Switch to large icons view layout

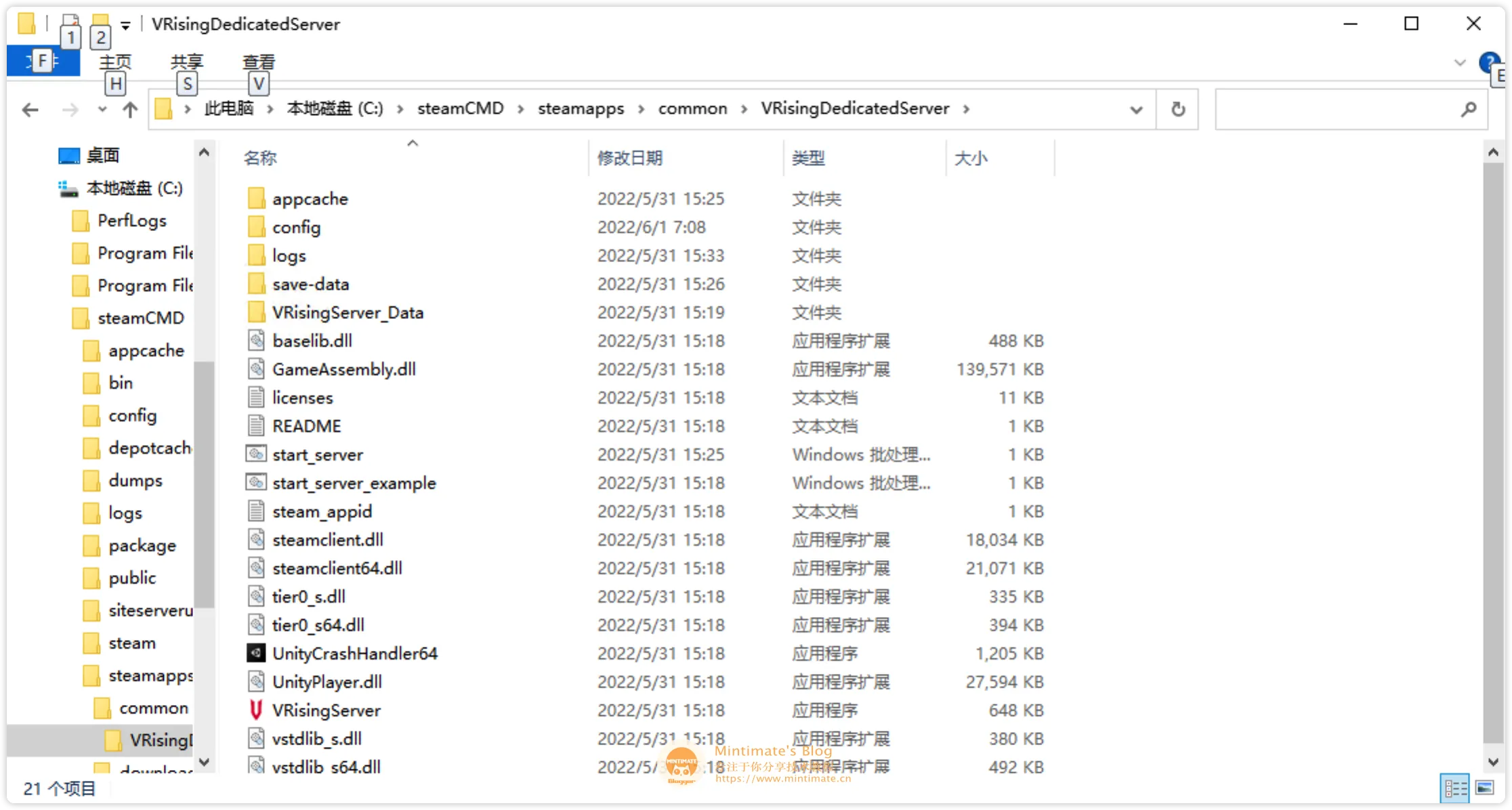point(1484,788)
